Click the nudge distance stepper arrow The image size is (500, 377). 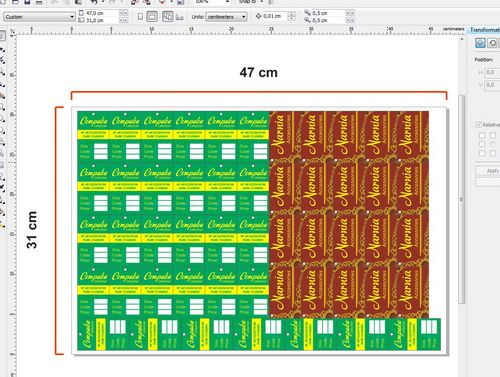291,16
